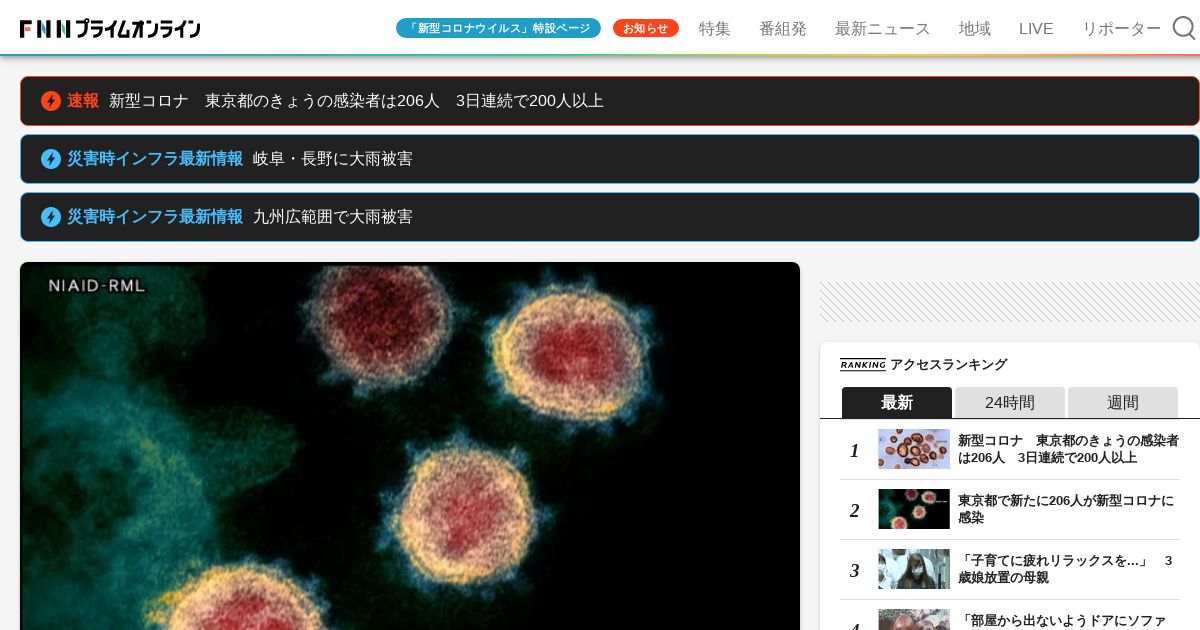
Task: Open 岐阜・長野に大雨被害 alert banner
Action: click(610, 159)
